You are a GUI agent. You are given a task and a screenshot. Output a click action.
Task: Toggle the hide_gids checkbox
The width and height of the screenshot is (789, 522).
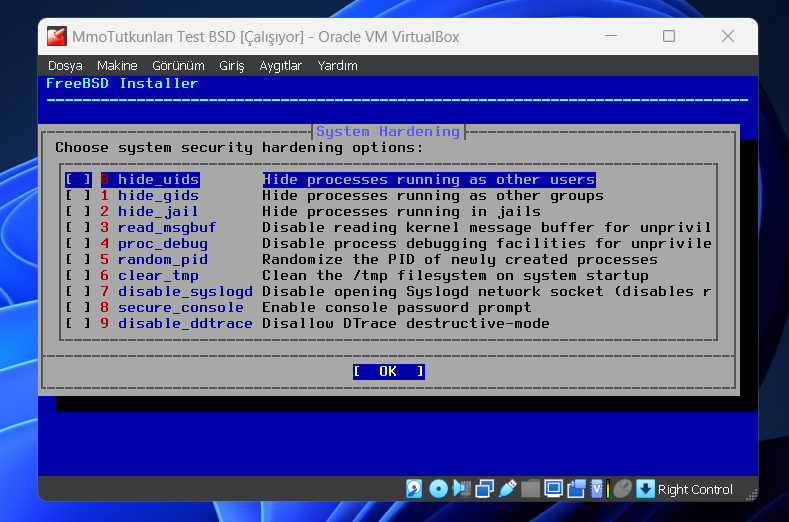coord(78,195)
